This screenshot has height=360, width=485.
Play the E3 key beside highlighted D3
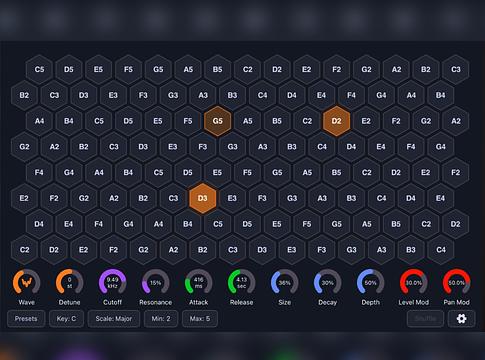point(232,198)
